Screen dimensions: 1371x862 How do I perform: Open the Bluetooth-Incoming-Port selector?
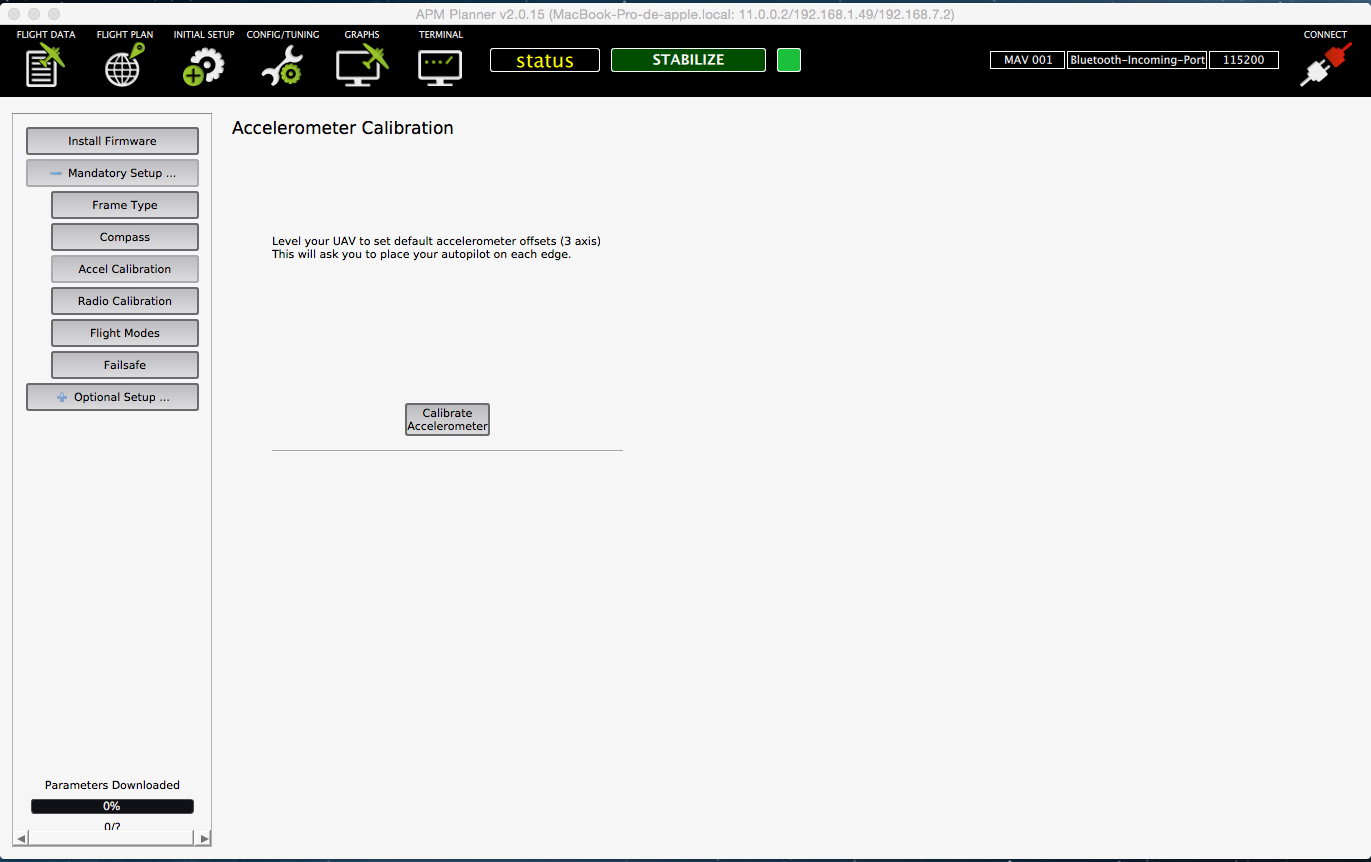point(1137,60)
